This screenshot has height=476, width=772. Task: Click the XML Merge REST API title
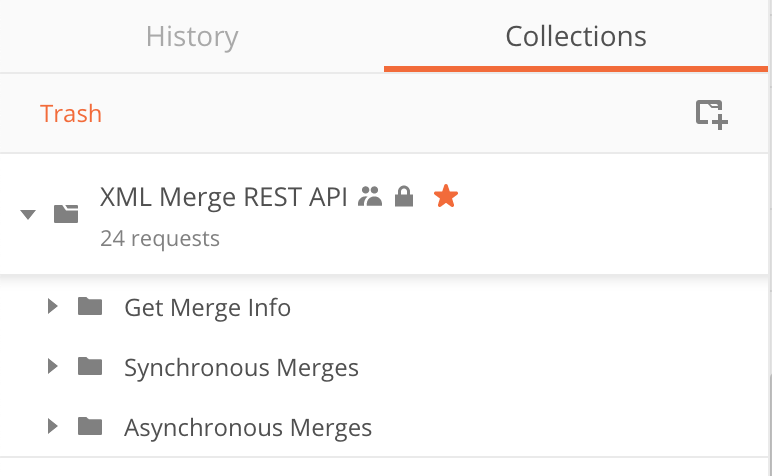tap(224, 197)
